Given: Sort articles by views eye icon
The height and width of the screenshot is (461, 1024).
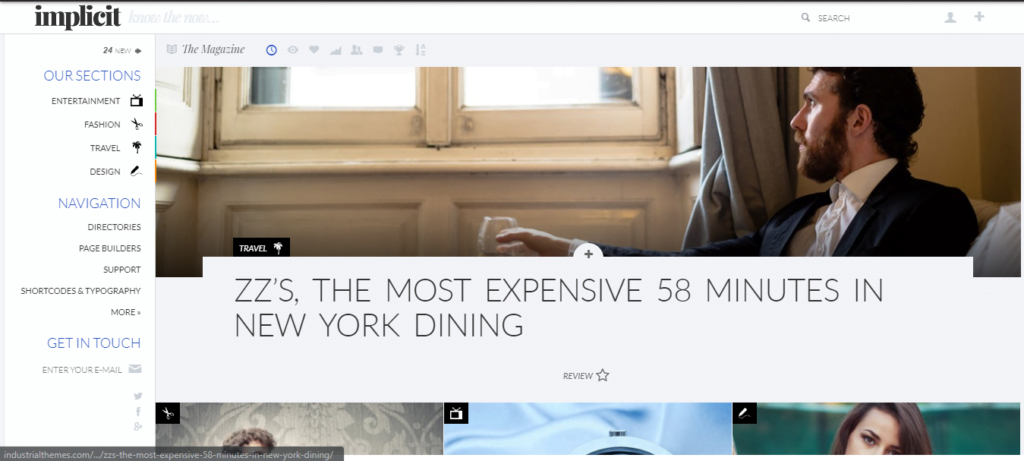Looking at the screenshot, I should (x=293, y=50).
